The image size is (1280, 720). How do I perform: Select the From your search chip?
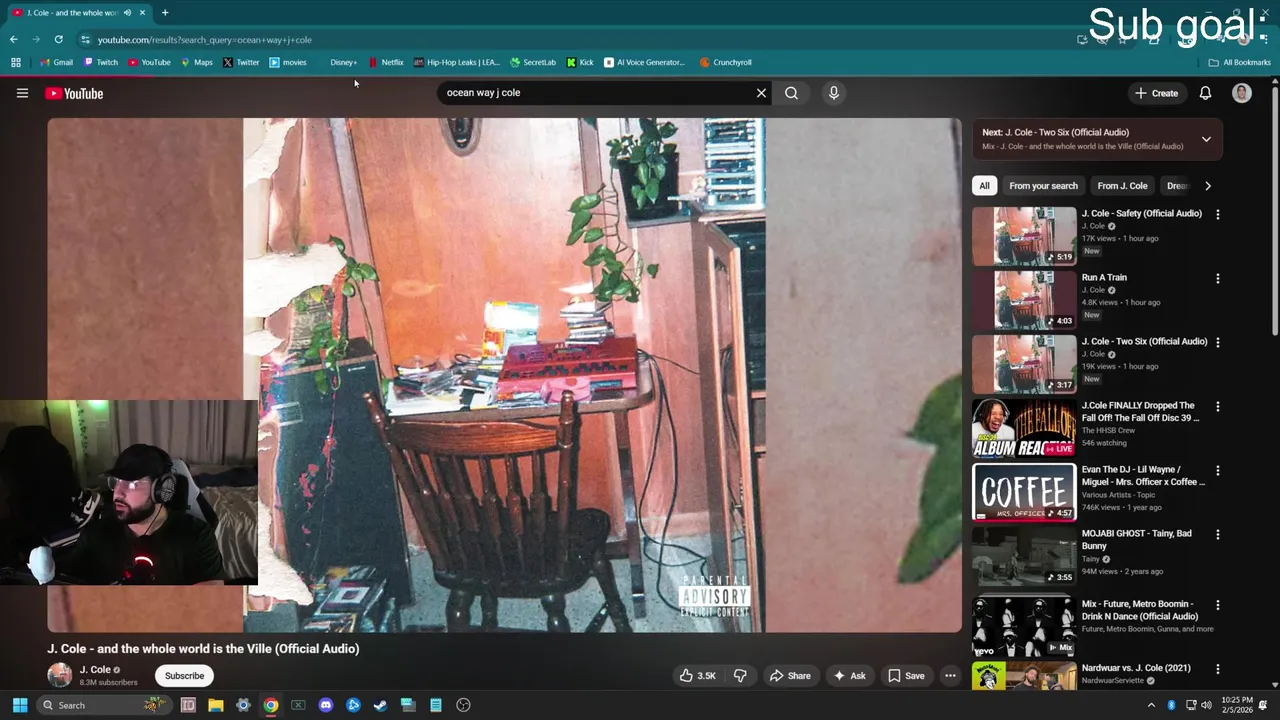pyautogui.click(x=1043, y=186)
